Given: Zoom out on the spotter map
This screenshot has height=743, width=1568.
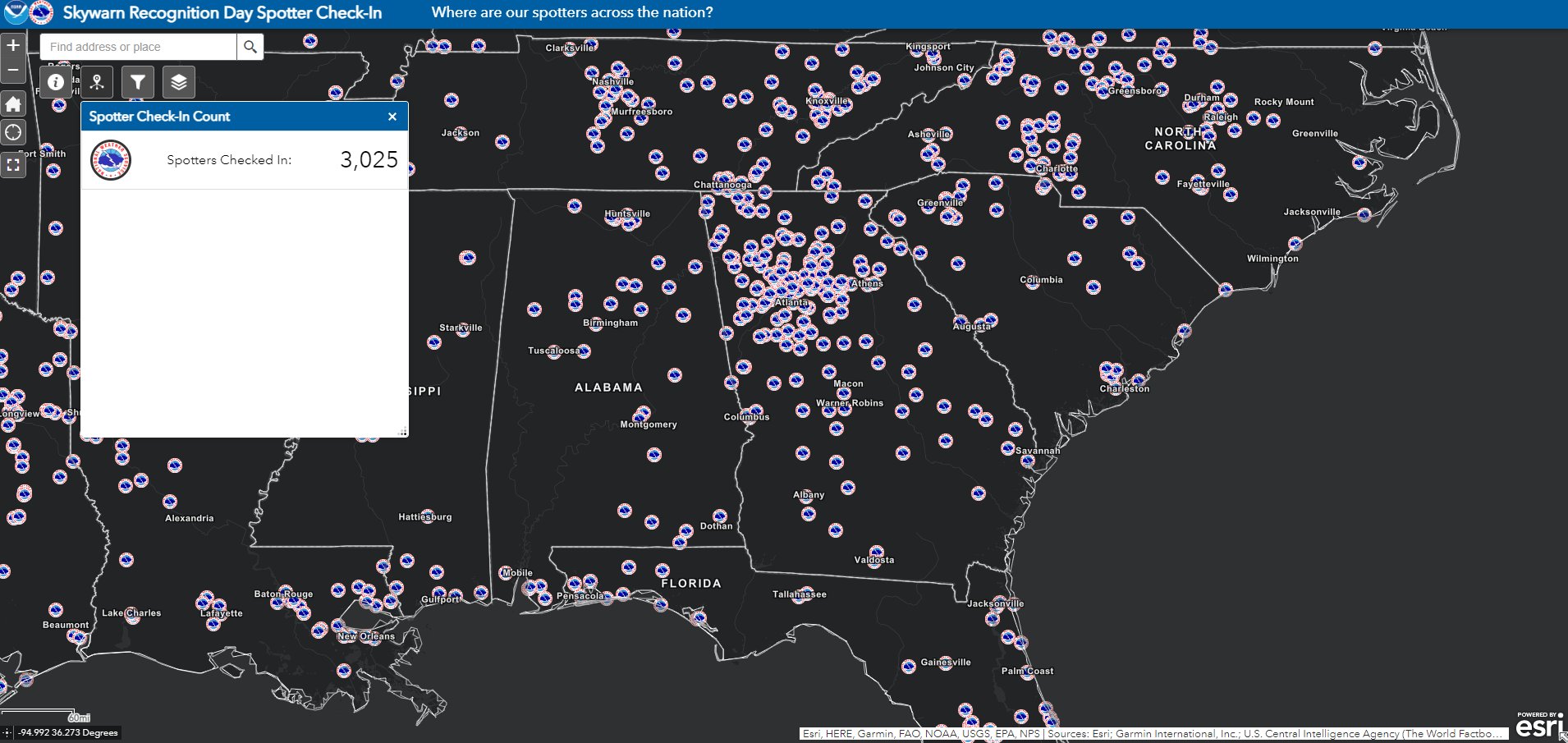Looking at the screenshot, I should (x=13, y=70).
